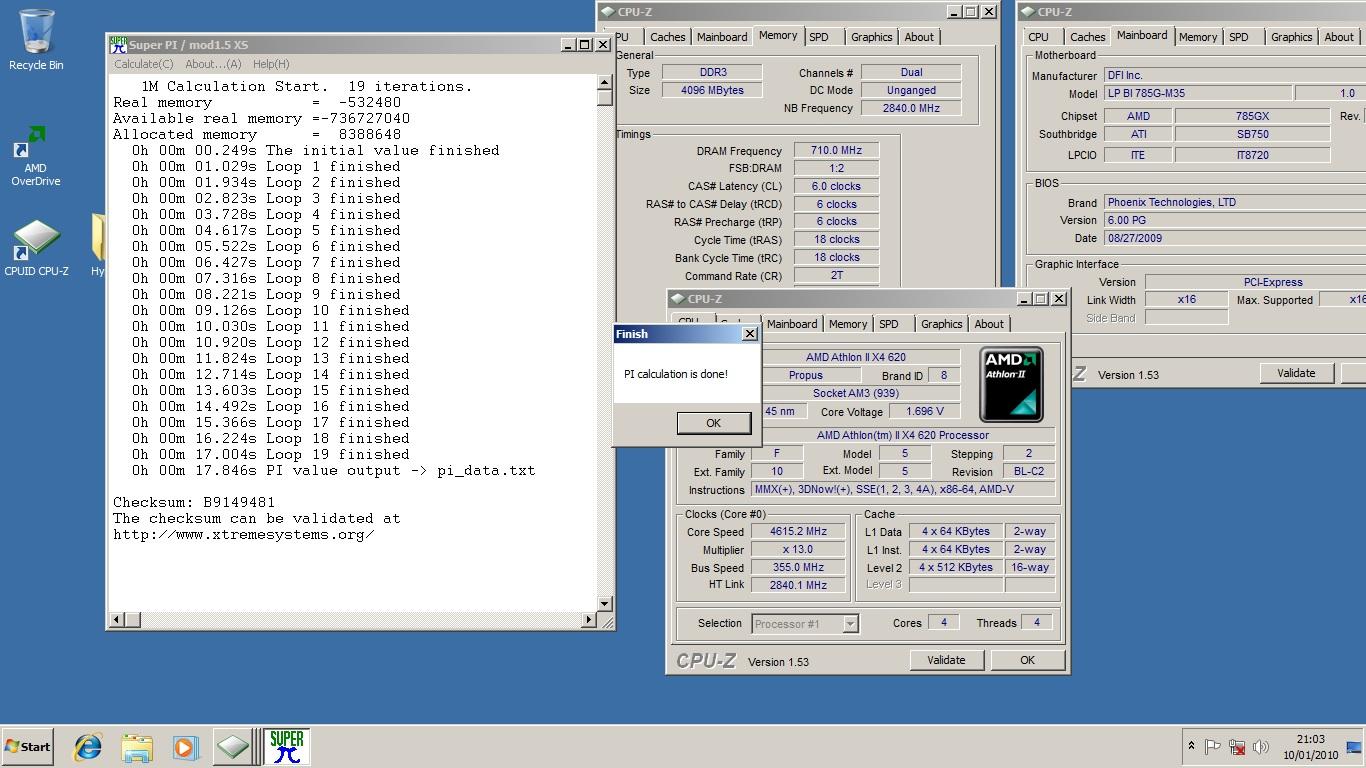Switch to CPU-Z via its taskbar button
Viewport: 1366px width, 768px height.
tap(233, 747)
